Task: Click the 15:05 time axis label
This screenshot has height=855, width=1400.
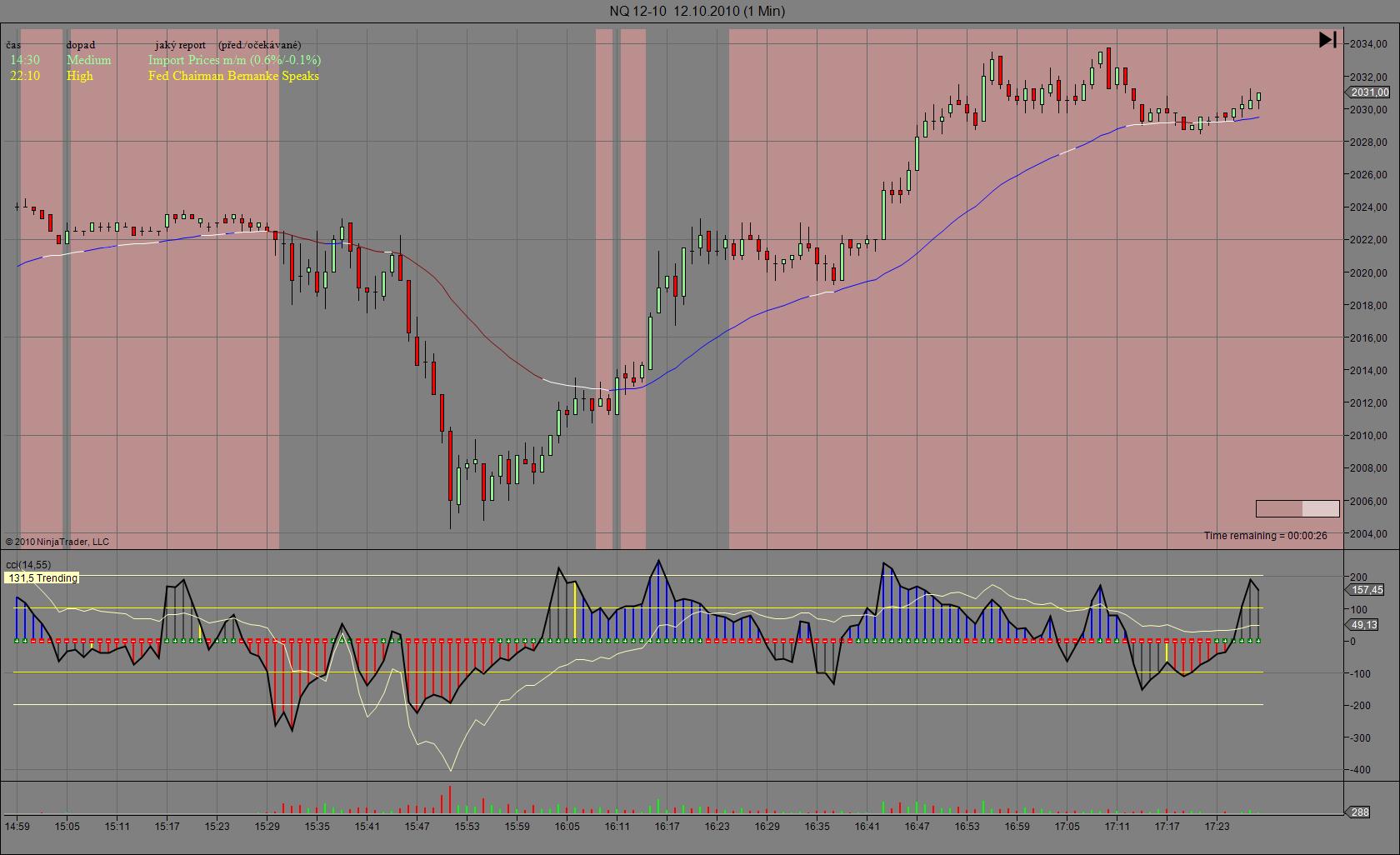Action: click(x=67, y=827)
